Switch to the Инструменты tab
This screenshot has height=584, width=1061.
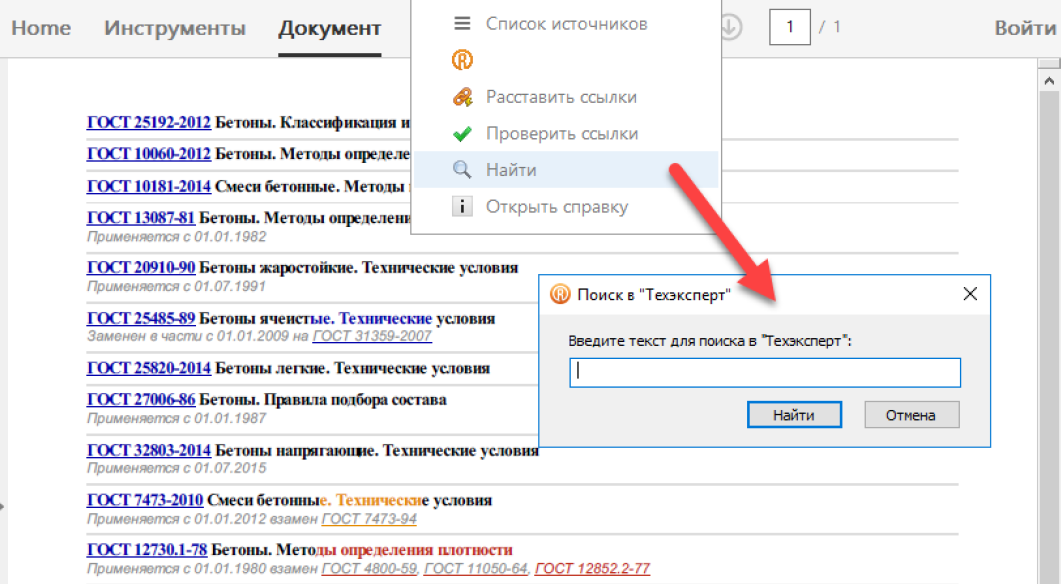coord(175,28)
